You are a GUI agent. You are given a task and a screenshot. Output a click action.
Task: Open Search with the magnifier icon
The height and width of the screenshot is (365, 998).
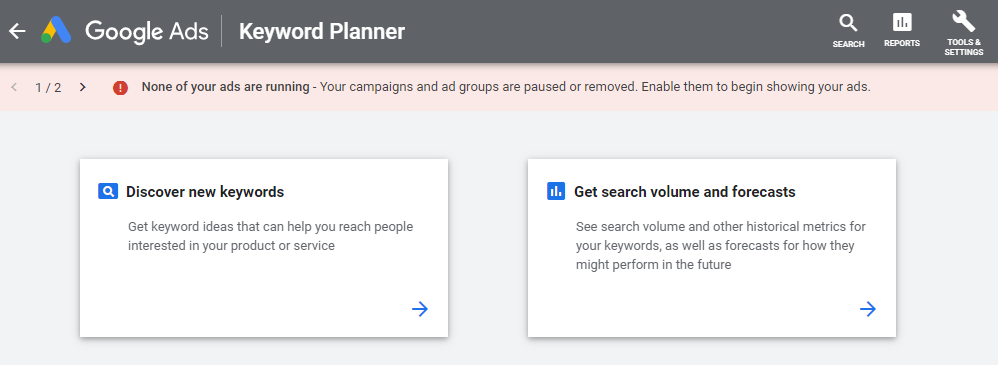point(848,23)
